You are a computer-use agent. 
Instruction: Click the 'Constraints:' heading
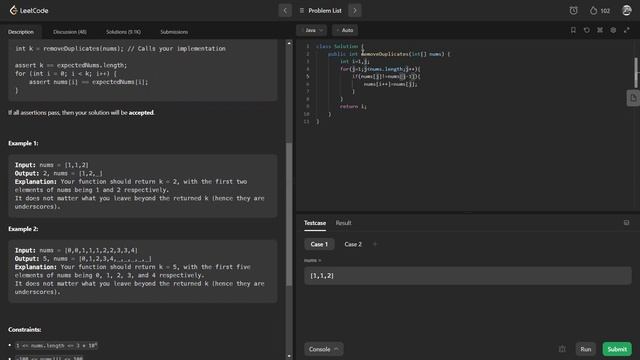(x=24, y=329)
